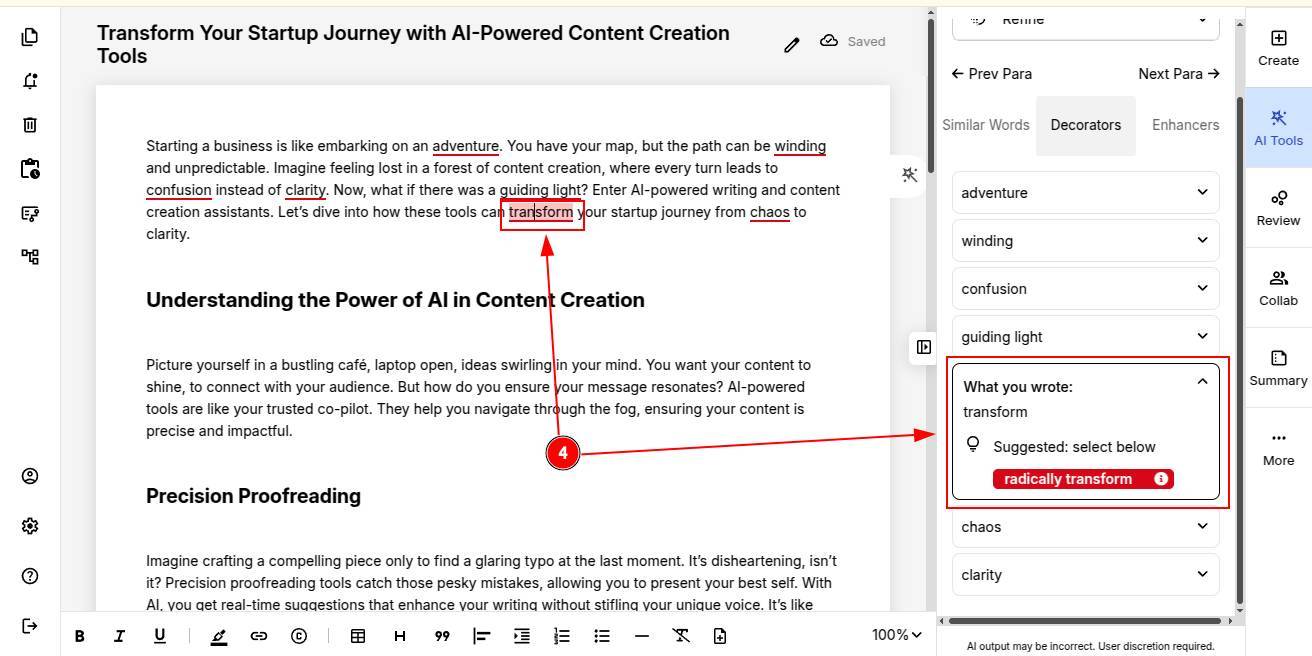Click the blockquote icon in toolbar
Screen dimensions: 1312x656
tap(441, 636)
